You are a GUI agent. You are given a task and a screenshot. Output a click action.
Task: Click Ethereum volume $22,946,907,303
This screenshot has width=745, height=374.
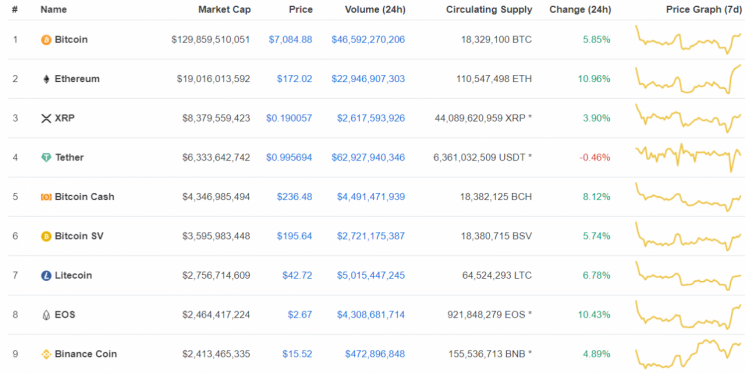pyautogui.click(x=368, y=79)
